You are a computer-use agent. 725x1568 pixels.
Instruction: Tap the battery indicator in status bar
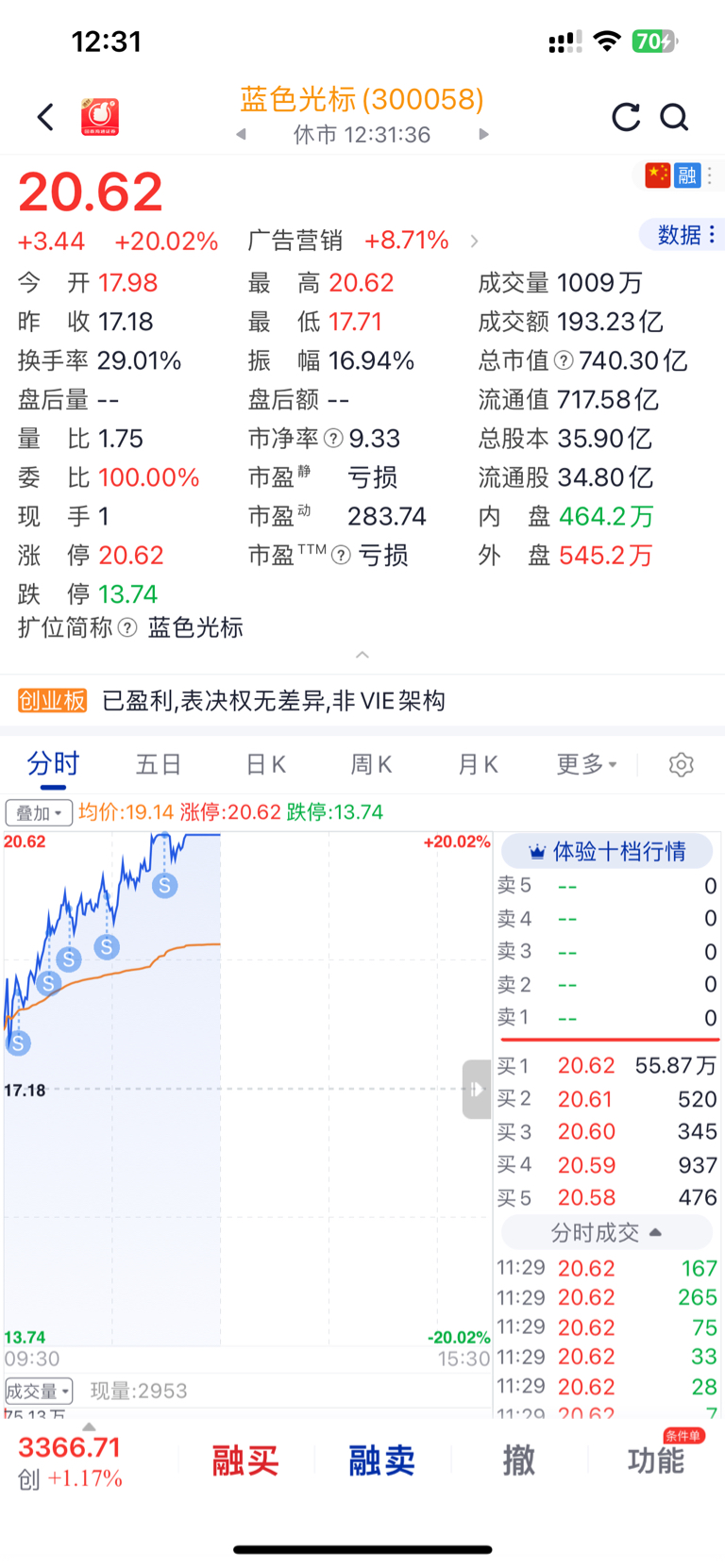pos(655,42)
